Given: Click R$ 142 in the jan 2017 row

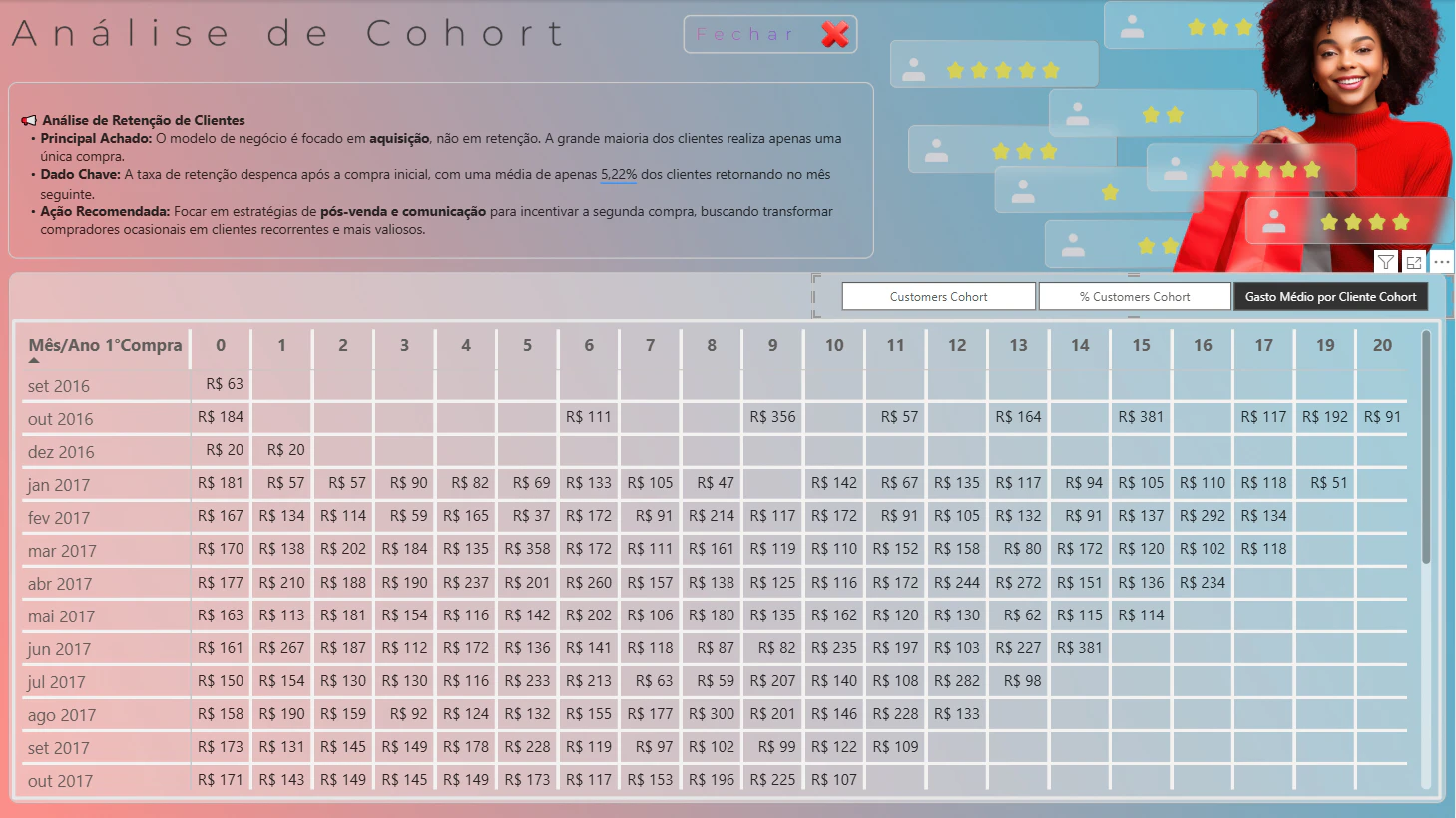Looking at the screenshot, I should (x=834, y=483).
